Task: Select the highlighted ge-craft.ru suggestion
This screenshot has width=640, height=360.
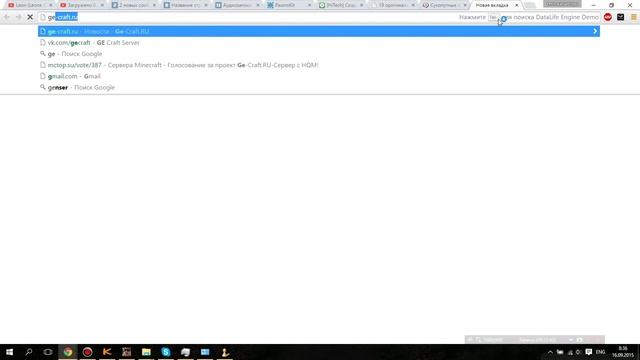Action: 319,31
